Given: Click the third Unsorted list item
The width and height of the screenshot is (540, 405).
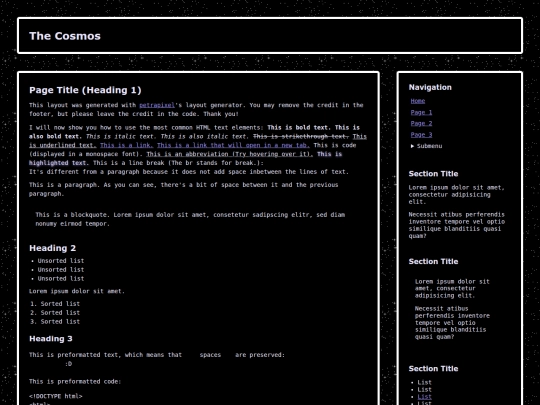Looking at the screenshot, I should [x=61, y=279].
